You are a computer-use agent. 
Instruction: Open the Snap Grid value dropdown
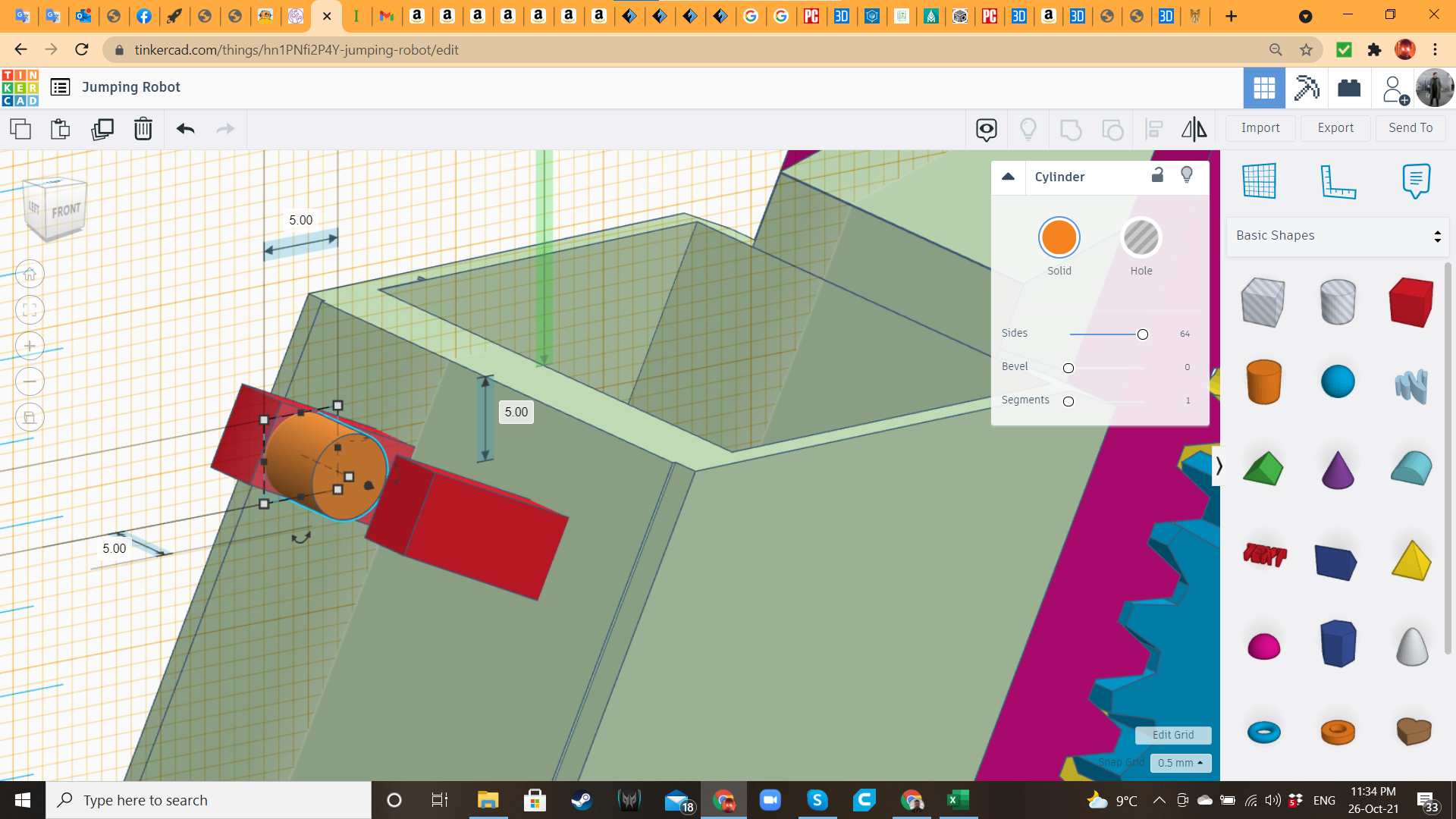[x=1179, y=763]
